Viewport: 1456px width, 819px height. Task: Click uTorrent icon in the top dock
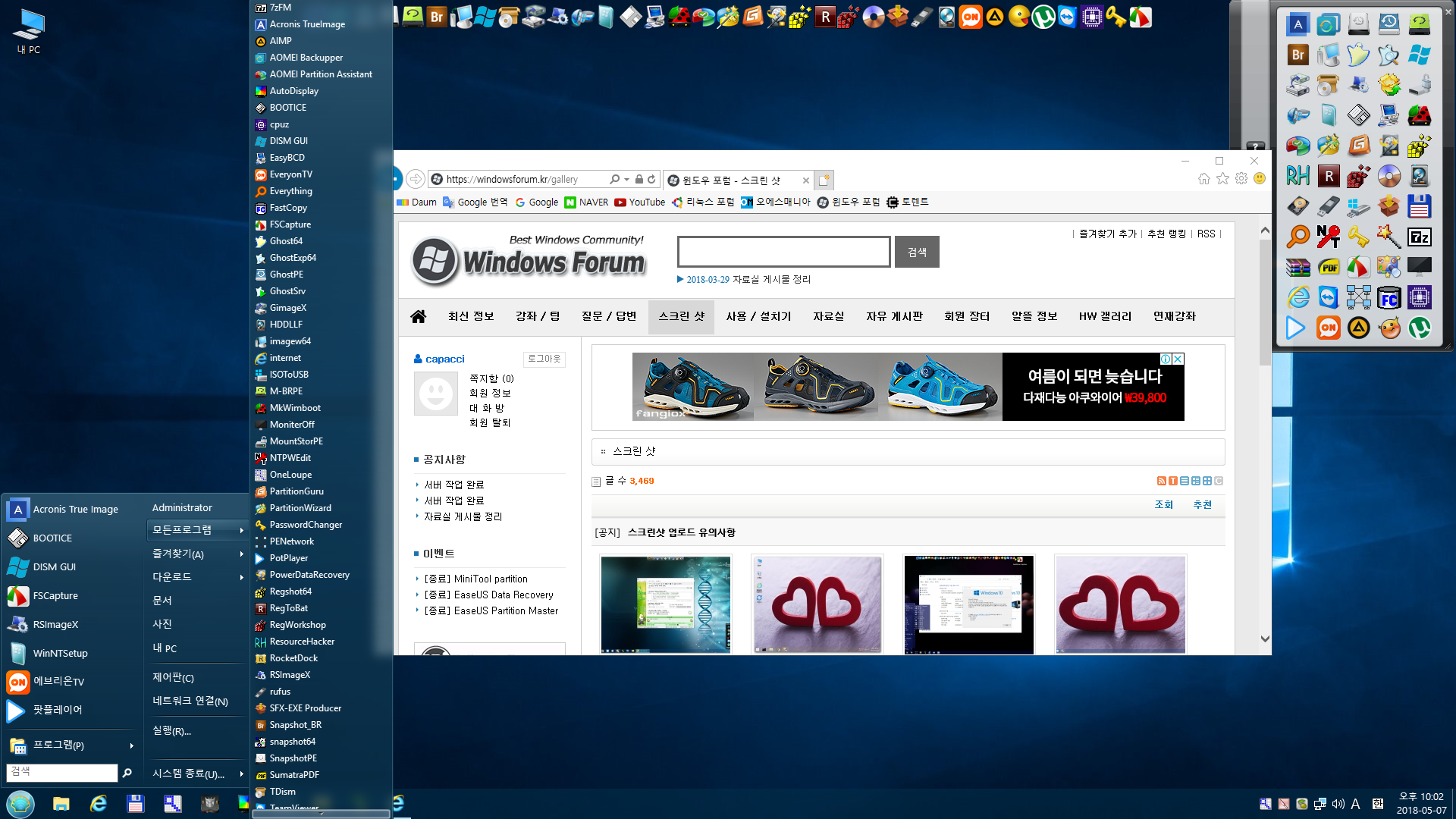click(1043, 17)
